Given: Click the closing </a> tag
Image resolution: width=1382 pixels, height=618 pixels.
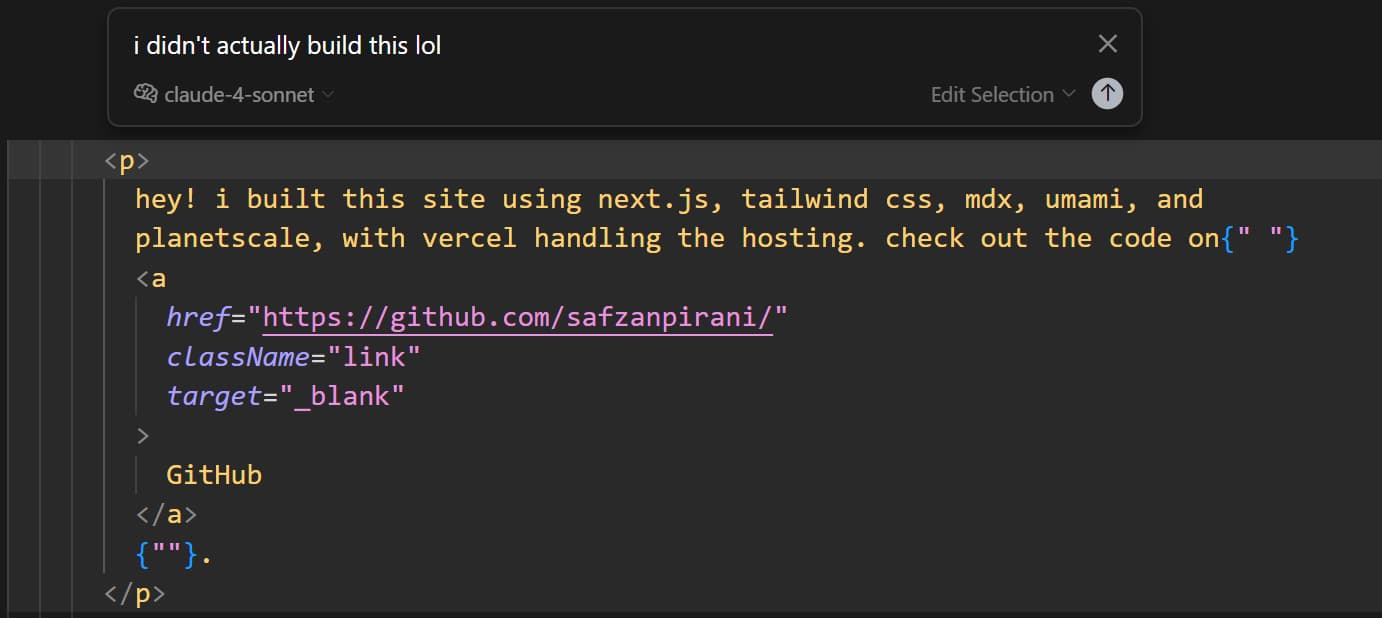Looking at the screenshot, I should pos(167,514).
